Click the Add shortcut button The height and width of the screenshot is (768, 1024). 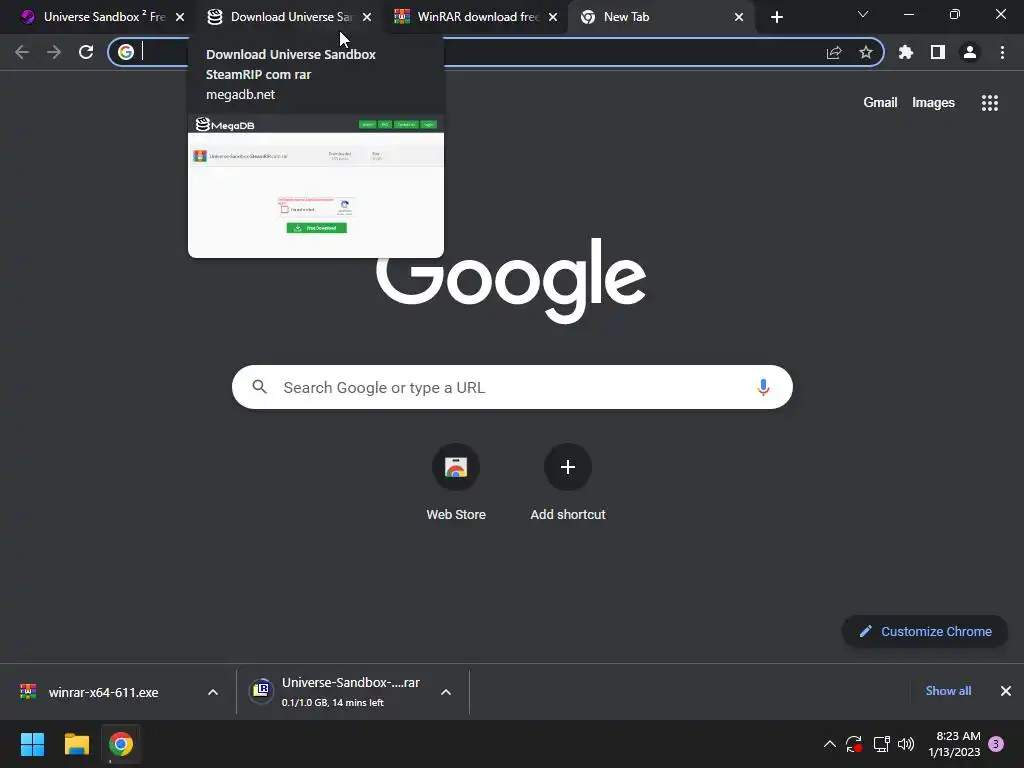coord(568,483)
